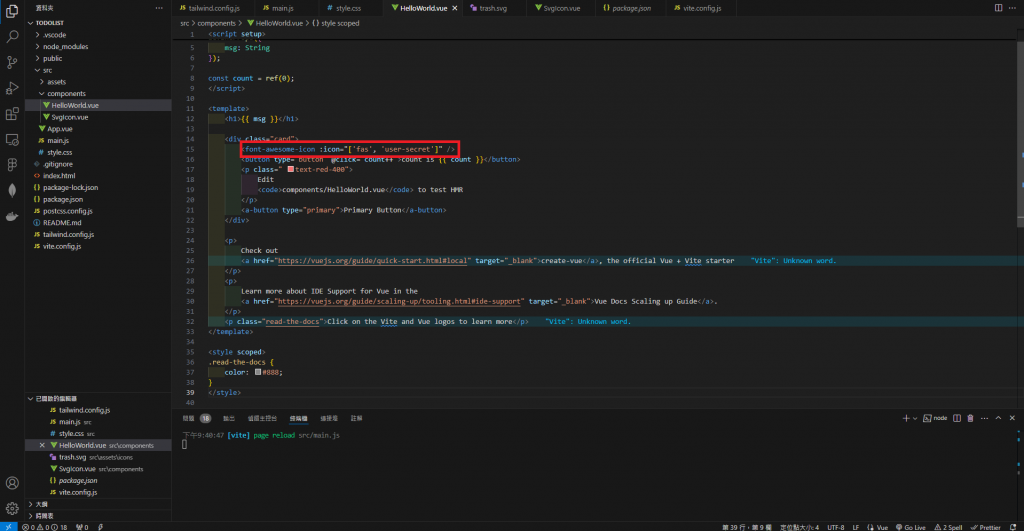Open the Search view icon
The image size is (1024, 531).
[x=12, y=36]
